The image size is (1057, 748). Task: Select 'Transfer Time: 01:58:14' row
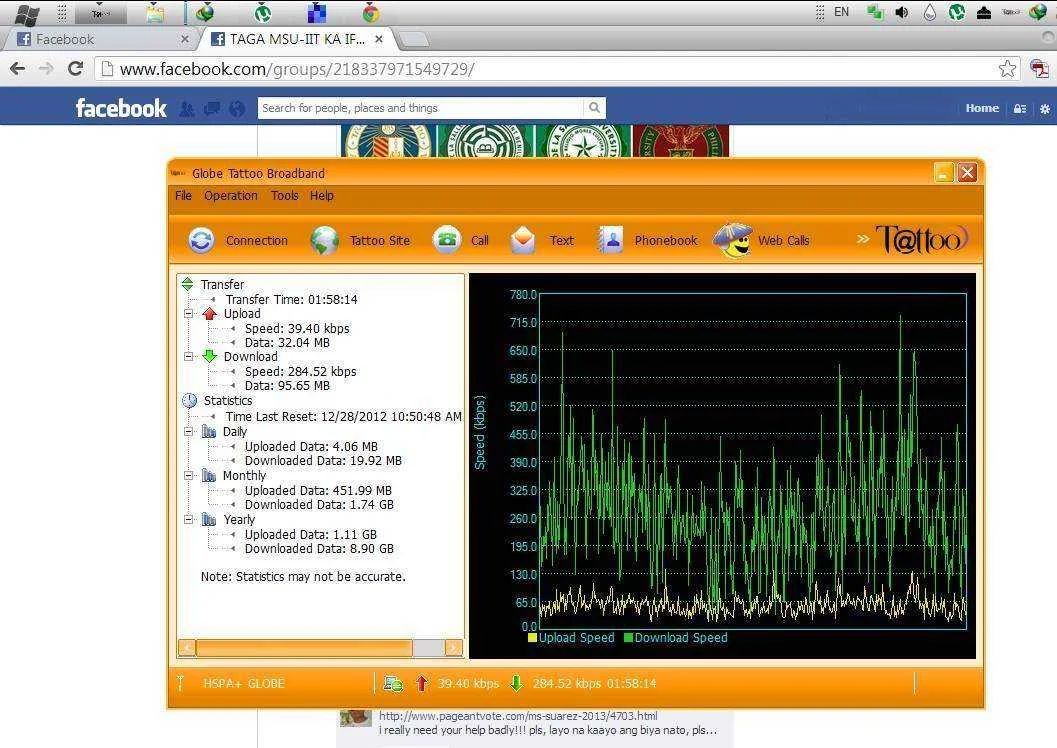tap(291, 299)
